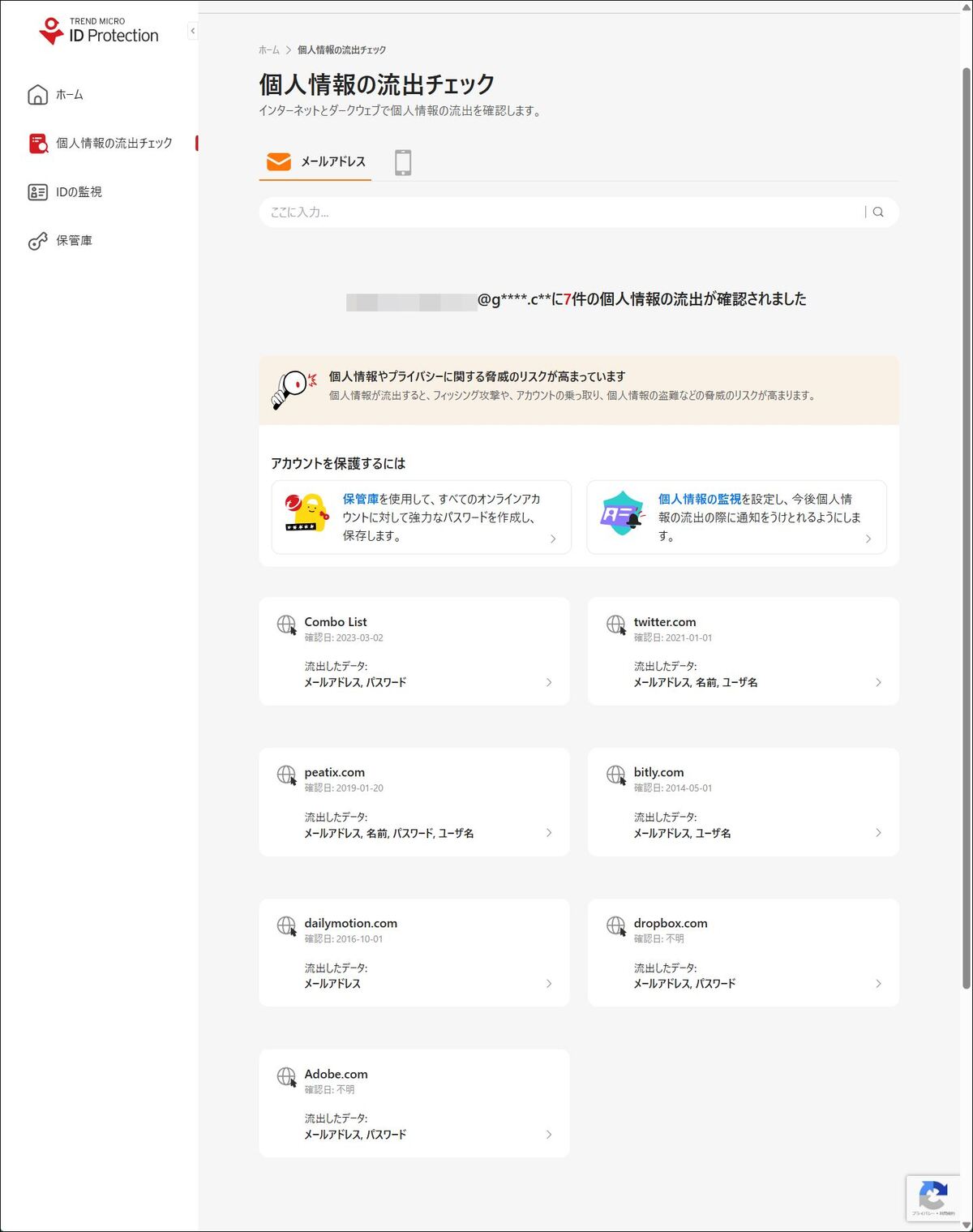
Task: Collapse the sidebar with the arrow button
Action: tap(192, 31)
